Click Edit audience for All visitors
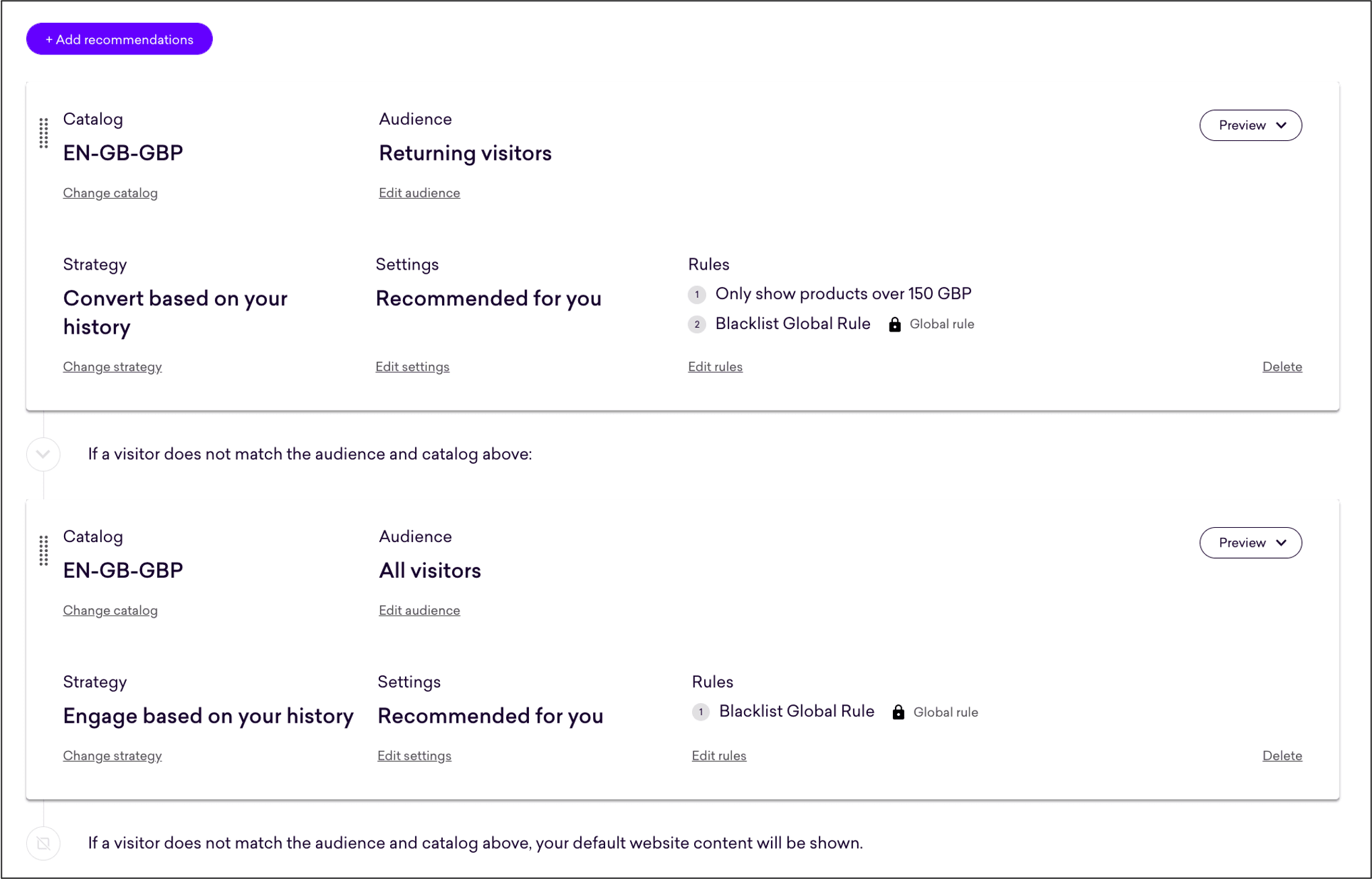1372x879 pixels. [x=419, y=610]
